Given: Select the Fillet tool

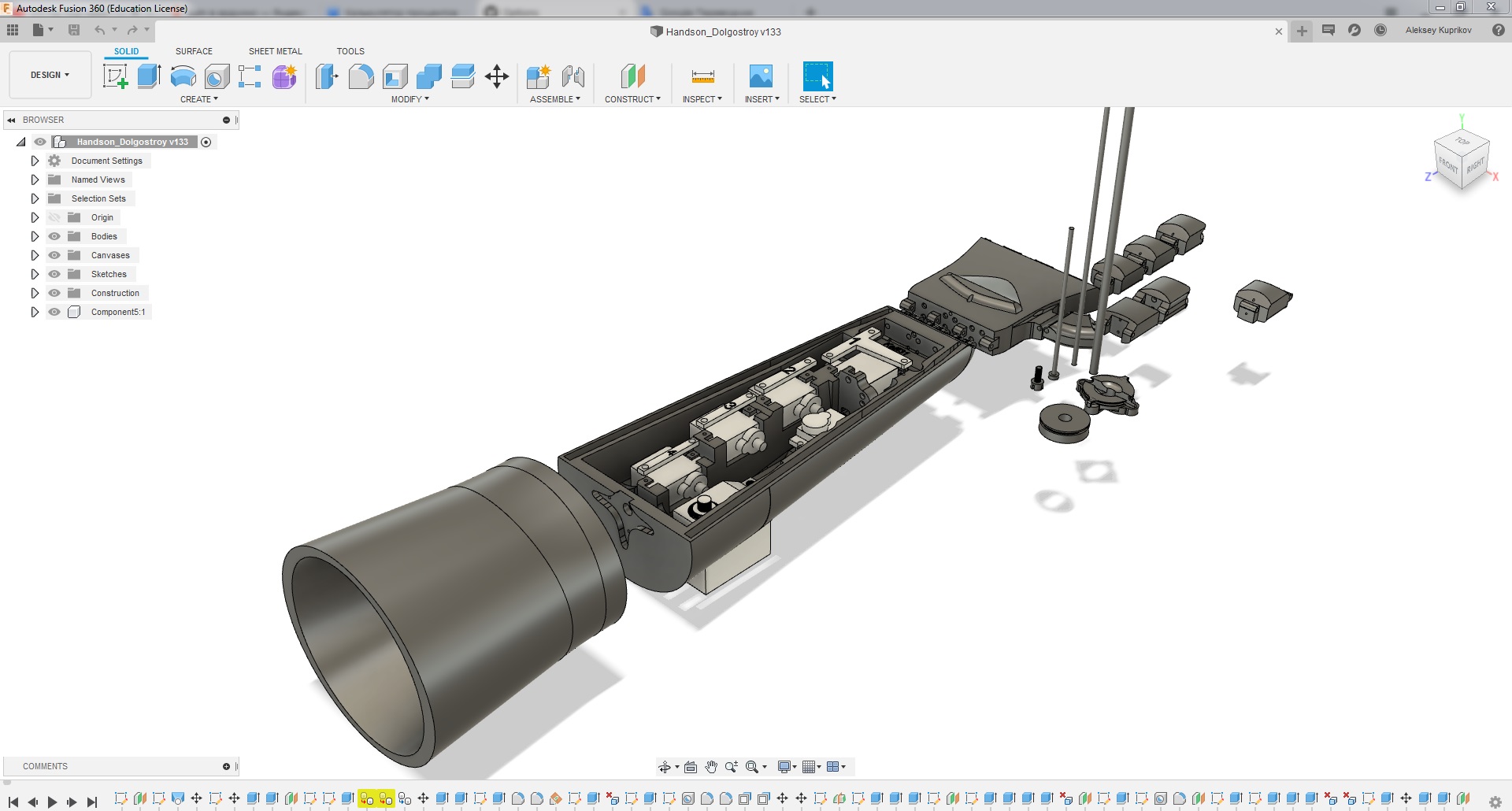Looking at the screenshot, I should pyautogui.click(x=361, y=76).
